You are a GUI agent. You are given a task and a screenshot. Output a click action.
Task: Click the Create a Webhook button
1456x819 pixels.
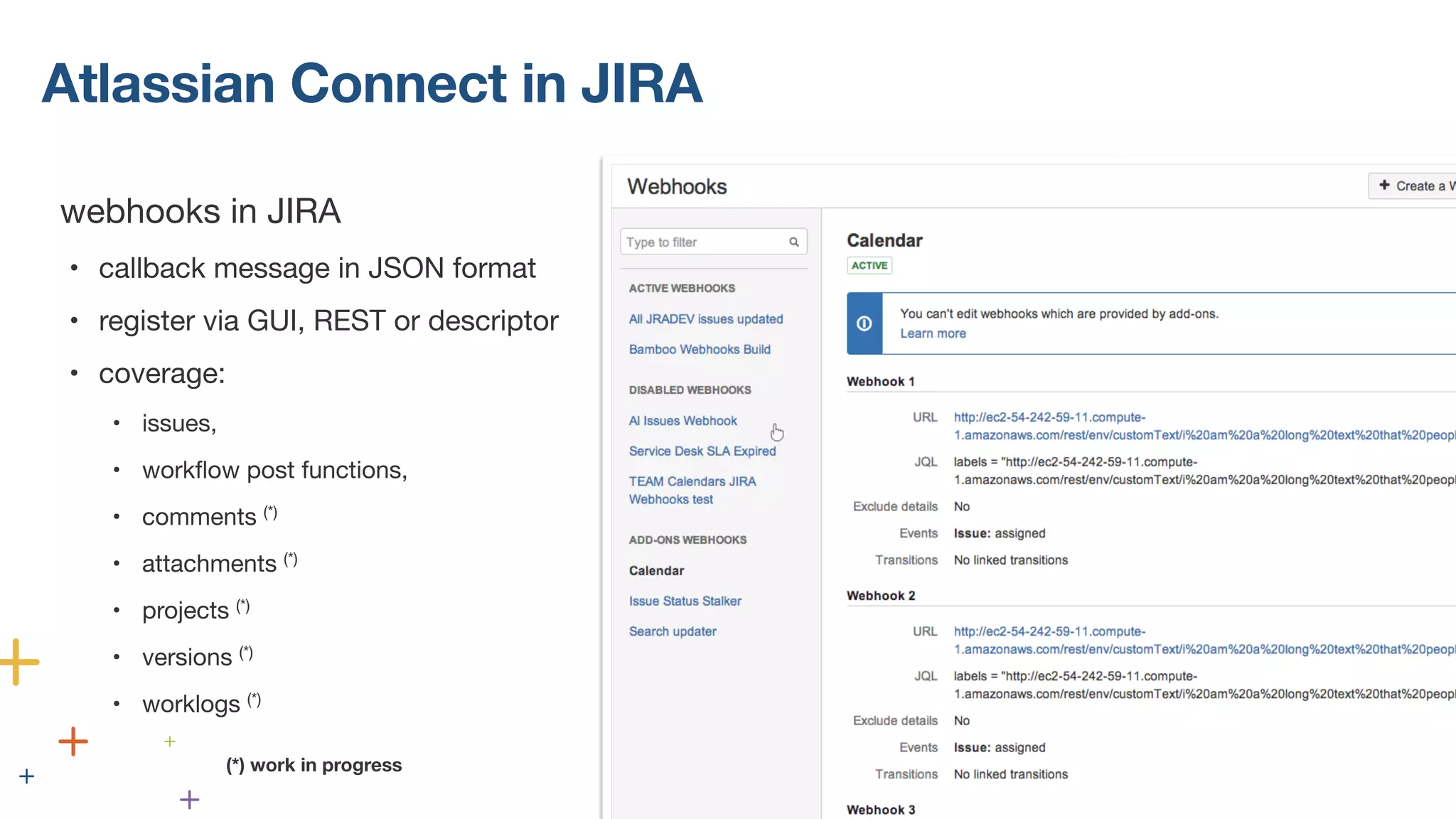[x=1412, y=186]
